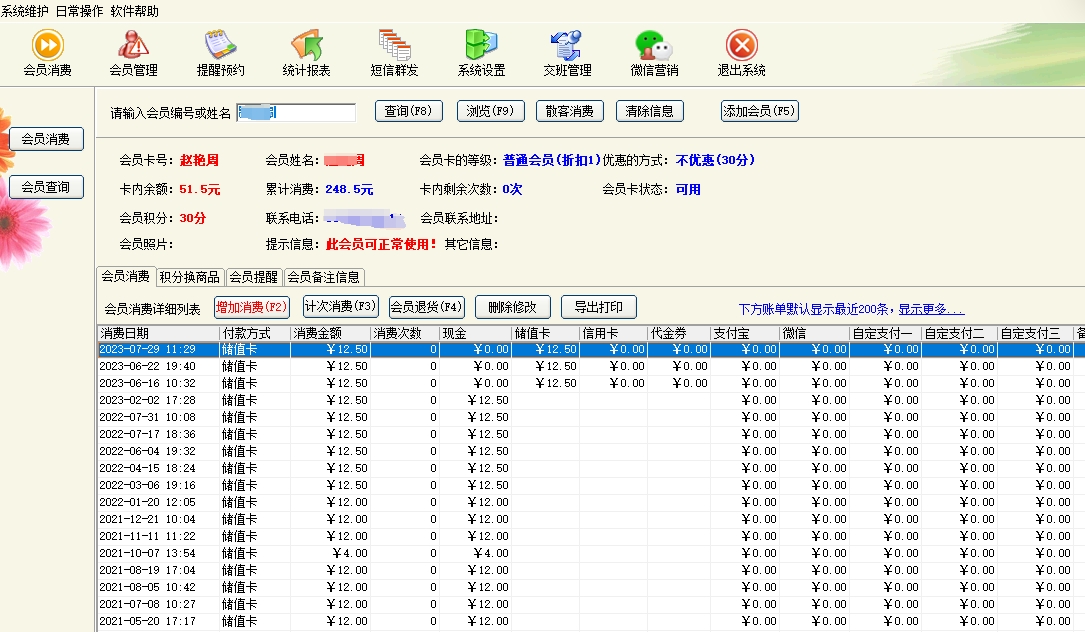This screenshot has height=632, width=1085.
Task: Click the 短信群发 toolbar icon
Action: 394,46
